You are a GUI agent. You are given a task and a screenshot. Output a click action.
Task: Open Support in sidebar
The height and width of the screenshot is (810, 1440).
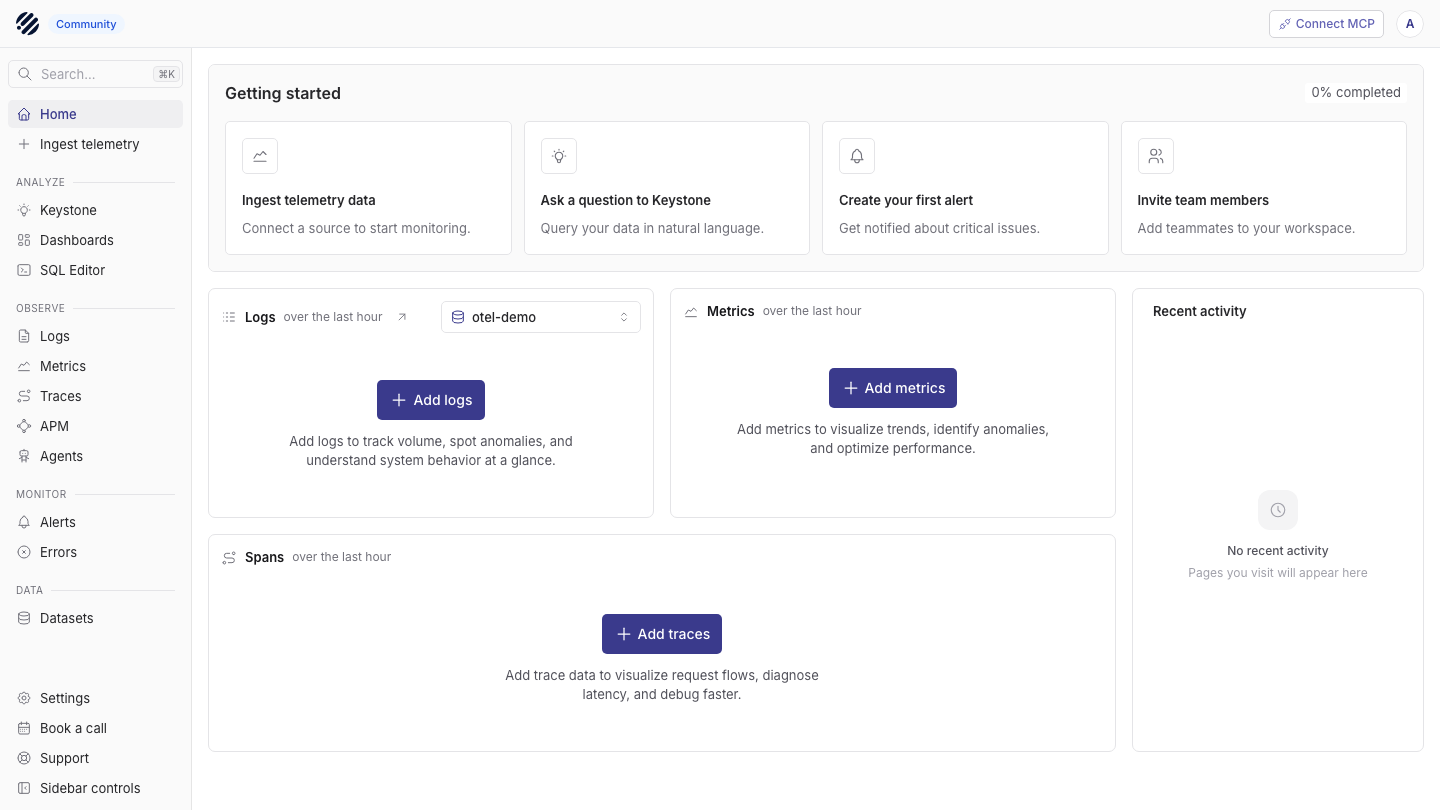coord(95,758)
